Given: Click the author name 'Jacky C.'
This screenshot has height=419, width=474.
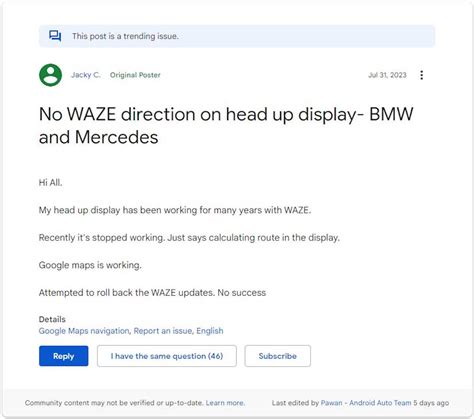Looking at the screenshot, I should 86,75.
